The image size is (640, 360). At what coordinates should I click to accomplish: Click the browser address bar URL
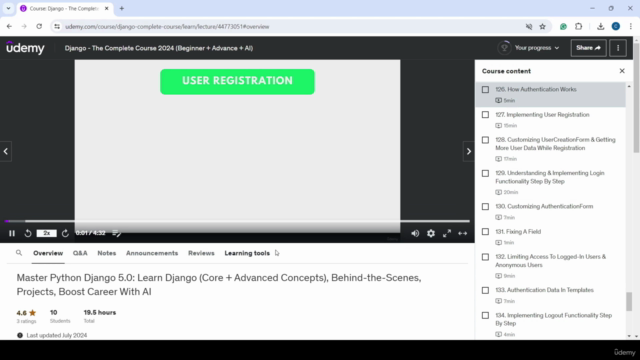[167, 27]
